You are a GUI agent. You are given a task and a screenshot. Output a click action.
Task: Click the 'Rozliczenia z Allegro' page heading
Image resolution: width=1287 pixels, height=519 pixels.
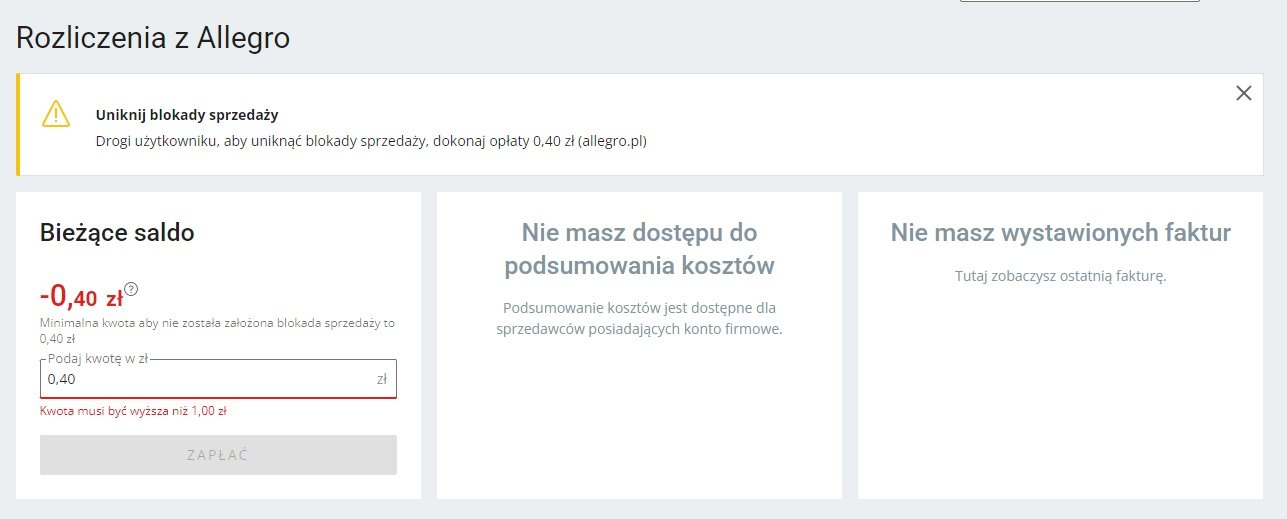(153, 38)
